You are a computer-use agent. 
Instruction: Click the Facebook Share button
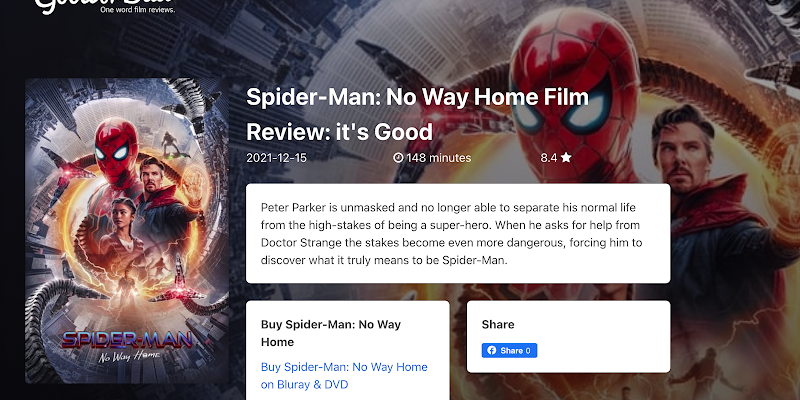click(509, 351)
